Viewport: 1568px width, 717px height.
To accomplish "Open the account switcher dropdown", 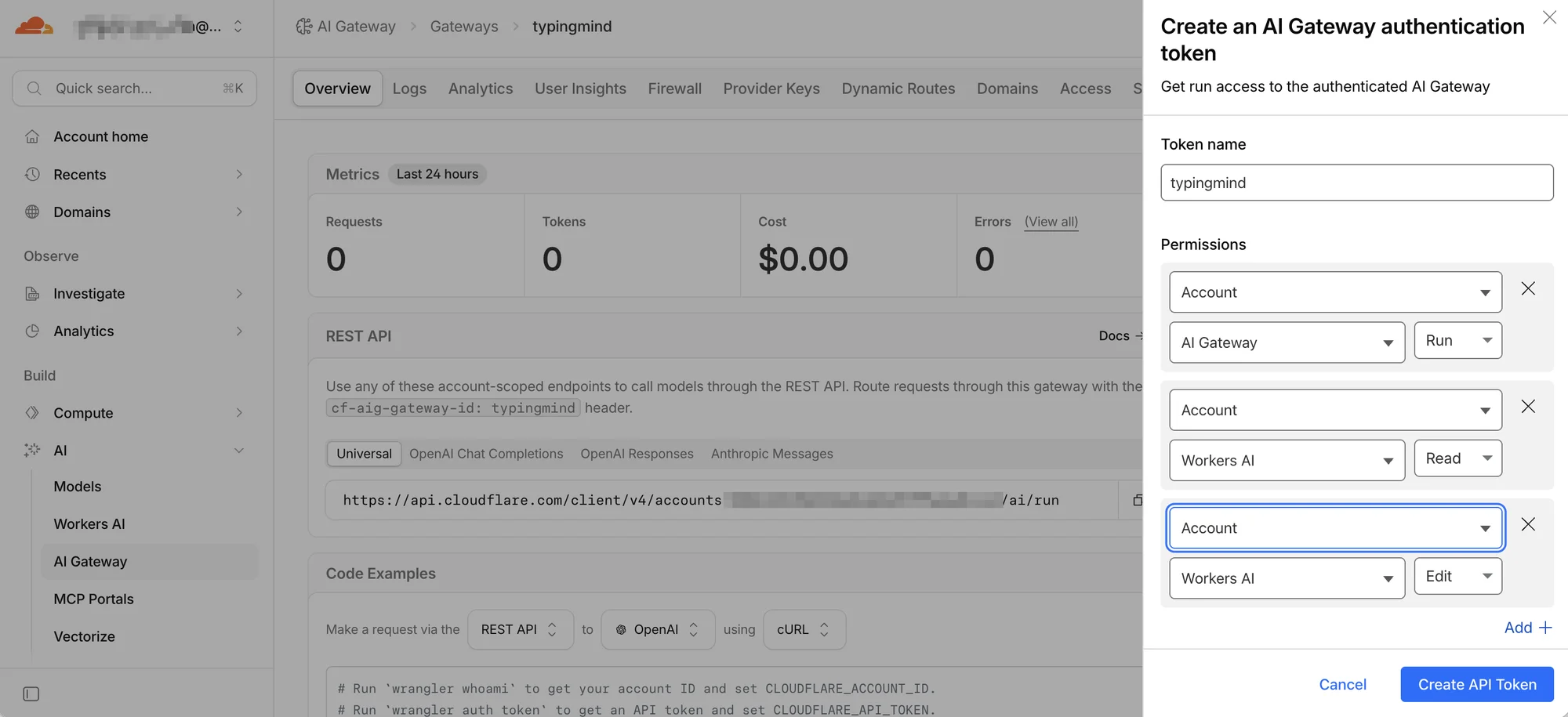I will [238, 27].
